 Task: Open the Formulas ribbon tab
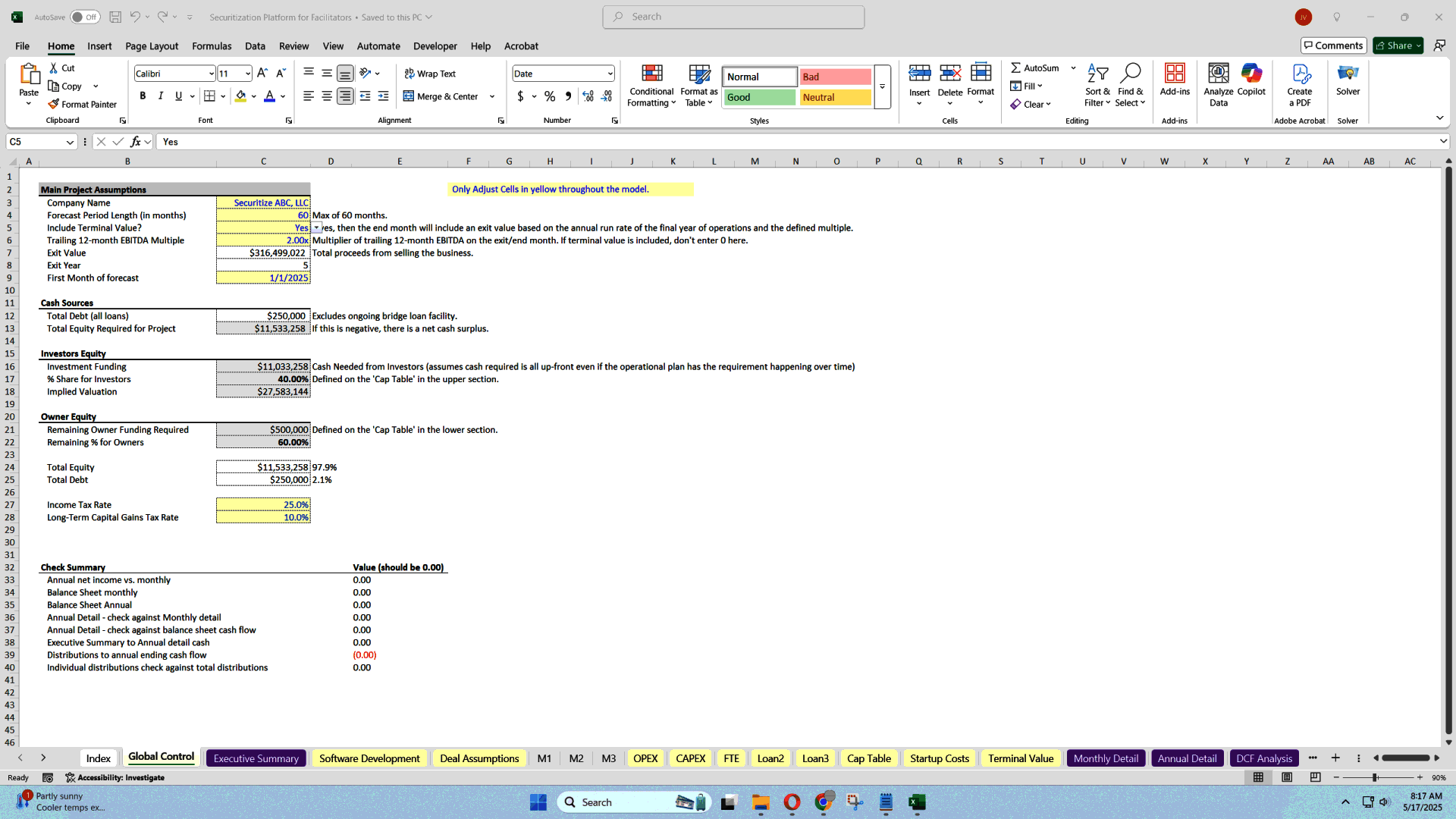pos(212,46)
